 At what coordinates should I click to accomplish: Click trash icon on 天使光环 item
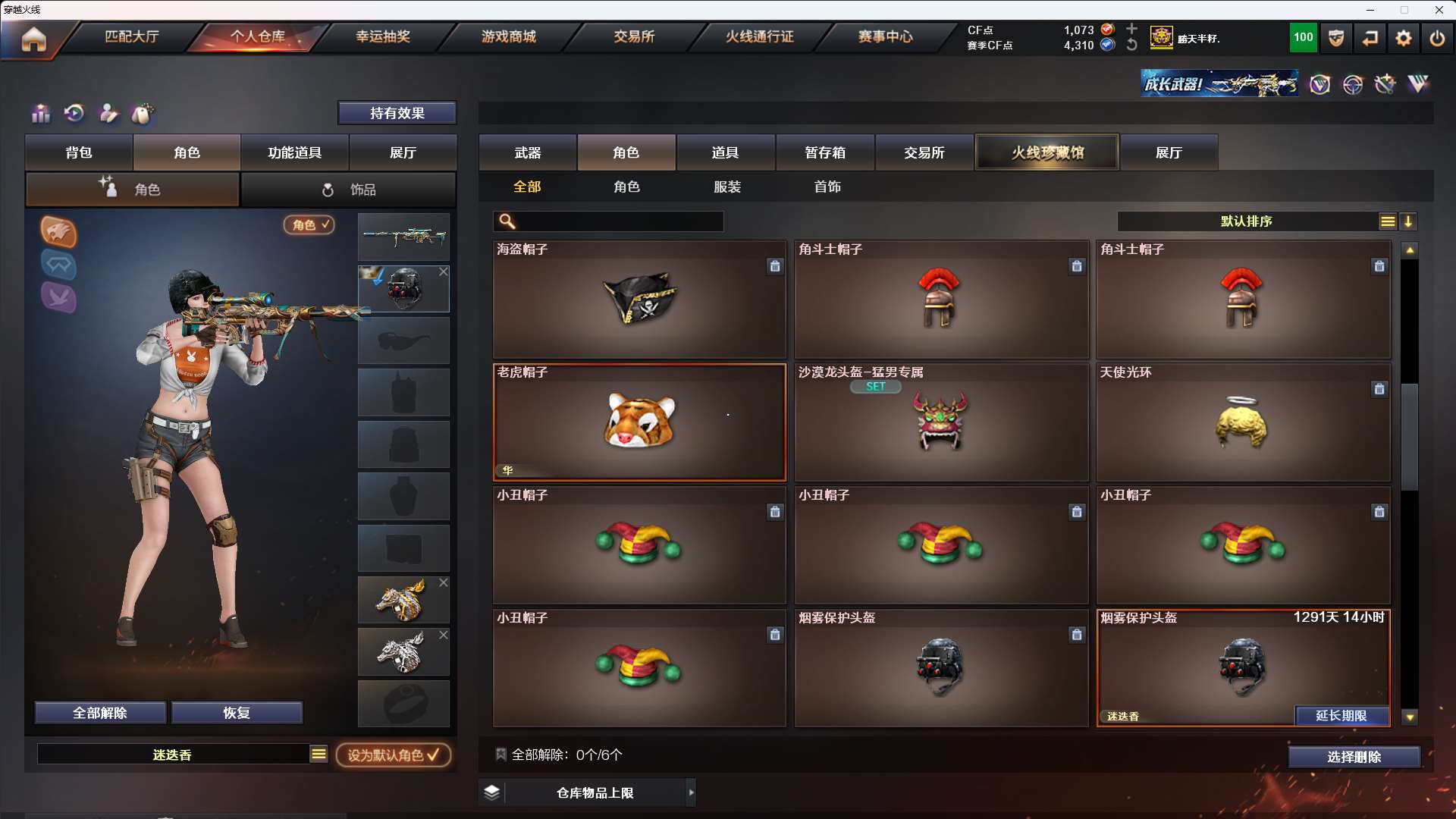(1379, 389)
